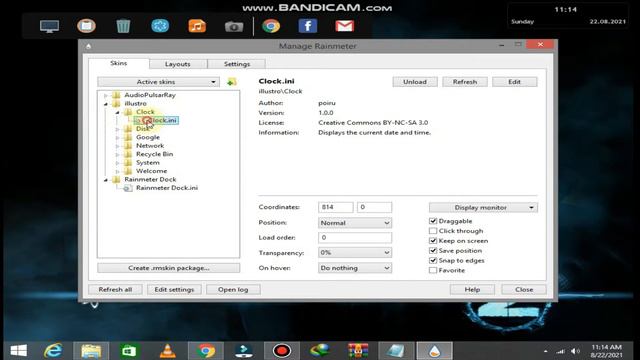The height and width of the screenshot is (360, 640).
Task: Disable the Draggable checkbox
Action: coord(433,221)
